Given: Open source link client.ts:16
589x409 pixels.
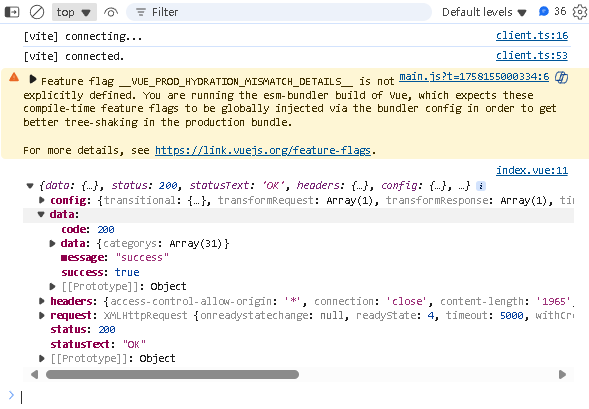Looking at the screenshot, I should coord(532,36).
